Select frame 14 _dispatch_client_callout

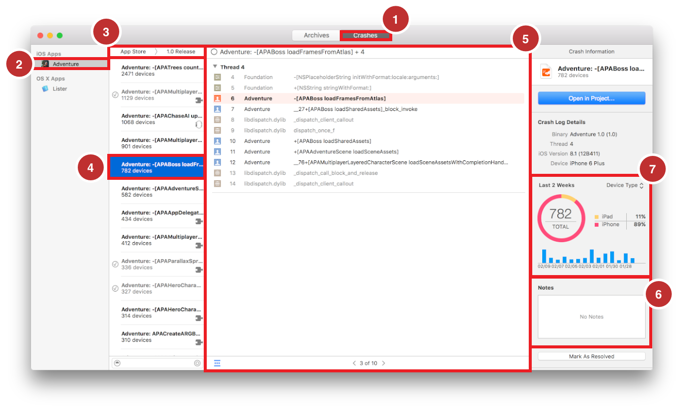click(368, 184)
